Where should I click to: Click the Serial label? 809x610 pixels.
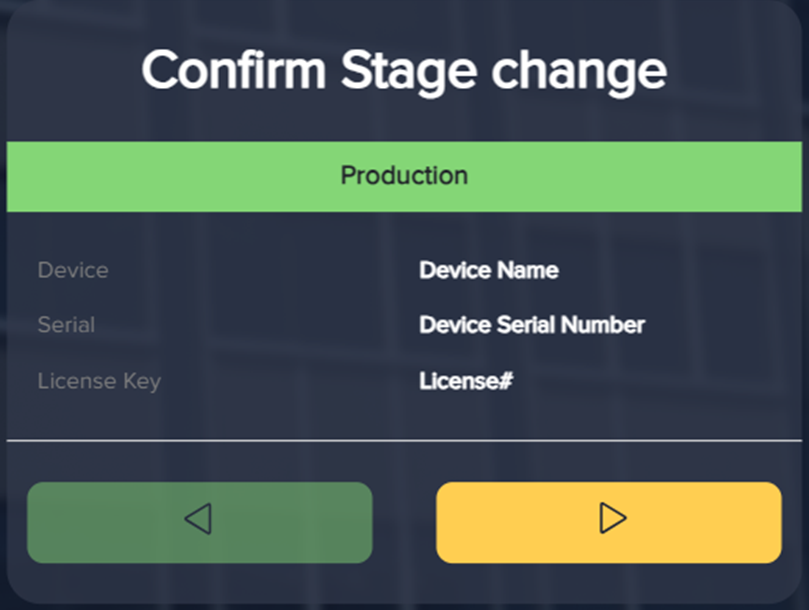(x=66, y=324)
